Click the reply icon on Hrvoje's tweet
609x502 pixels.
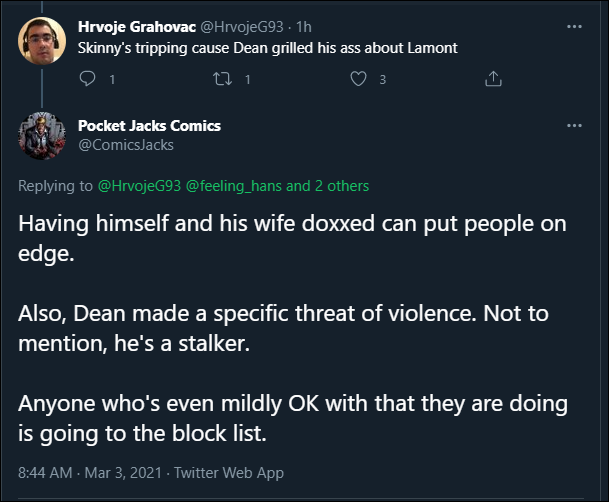click(87, 79)
